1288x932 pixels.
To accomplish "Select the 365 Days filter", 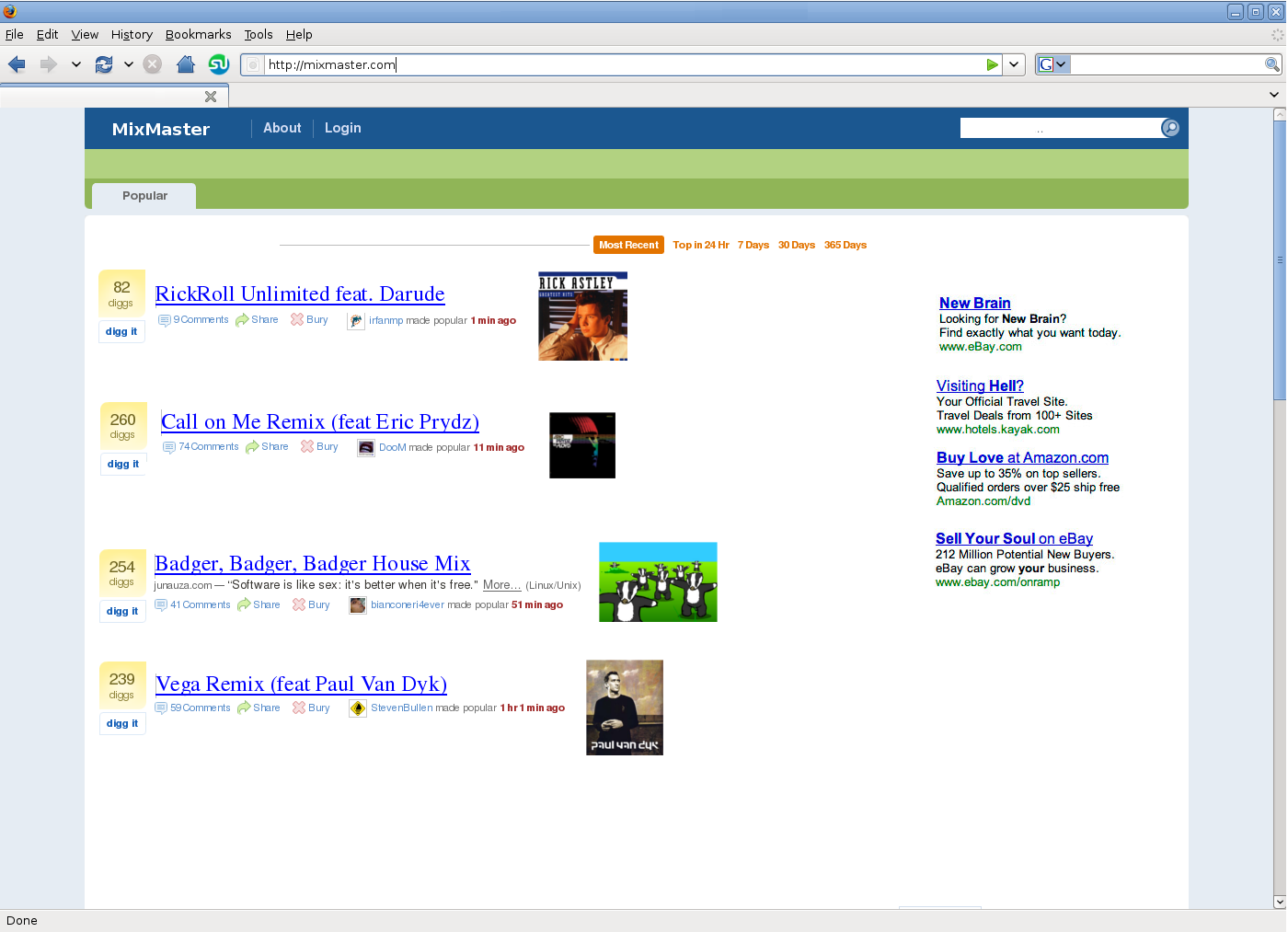I will coord(845,245).
